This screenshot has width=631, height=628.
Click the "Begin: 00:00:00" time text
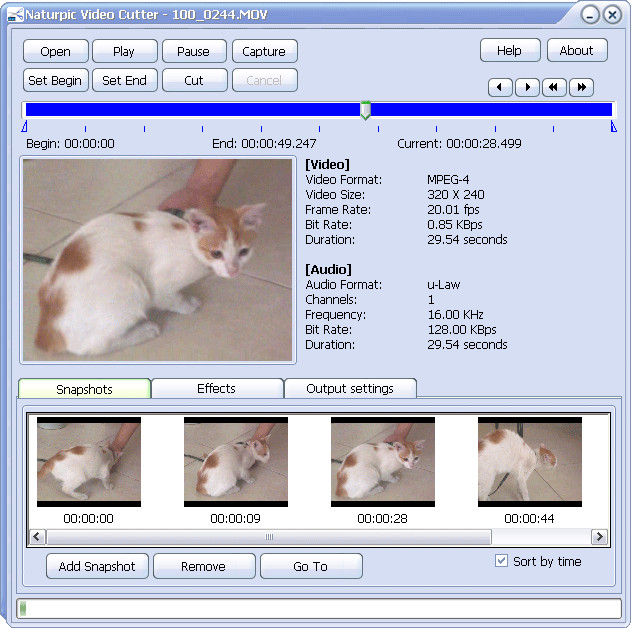click(70, 144)
